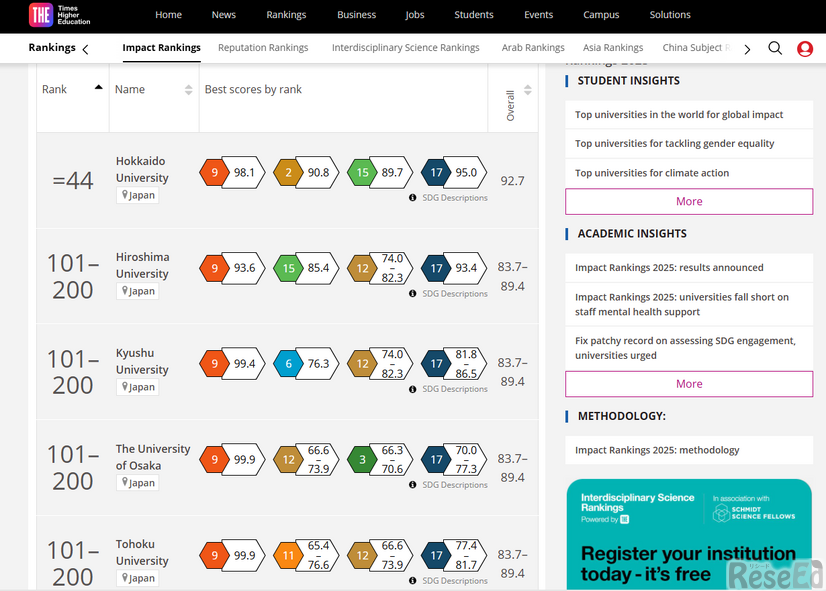Click SDG Descriptions info icon in Hiroshima row

pos(412,293)
